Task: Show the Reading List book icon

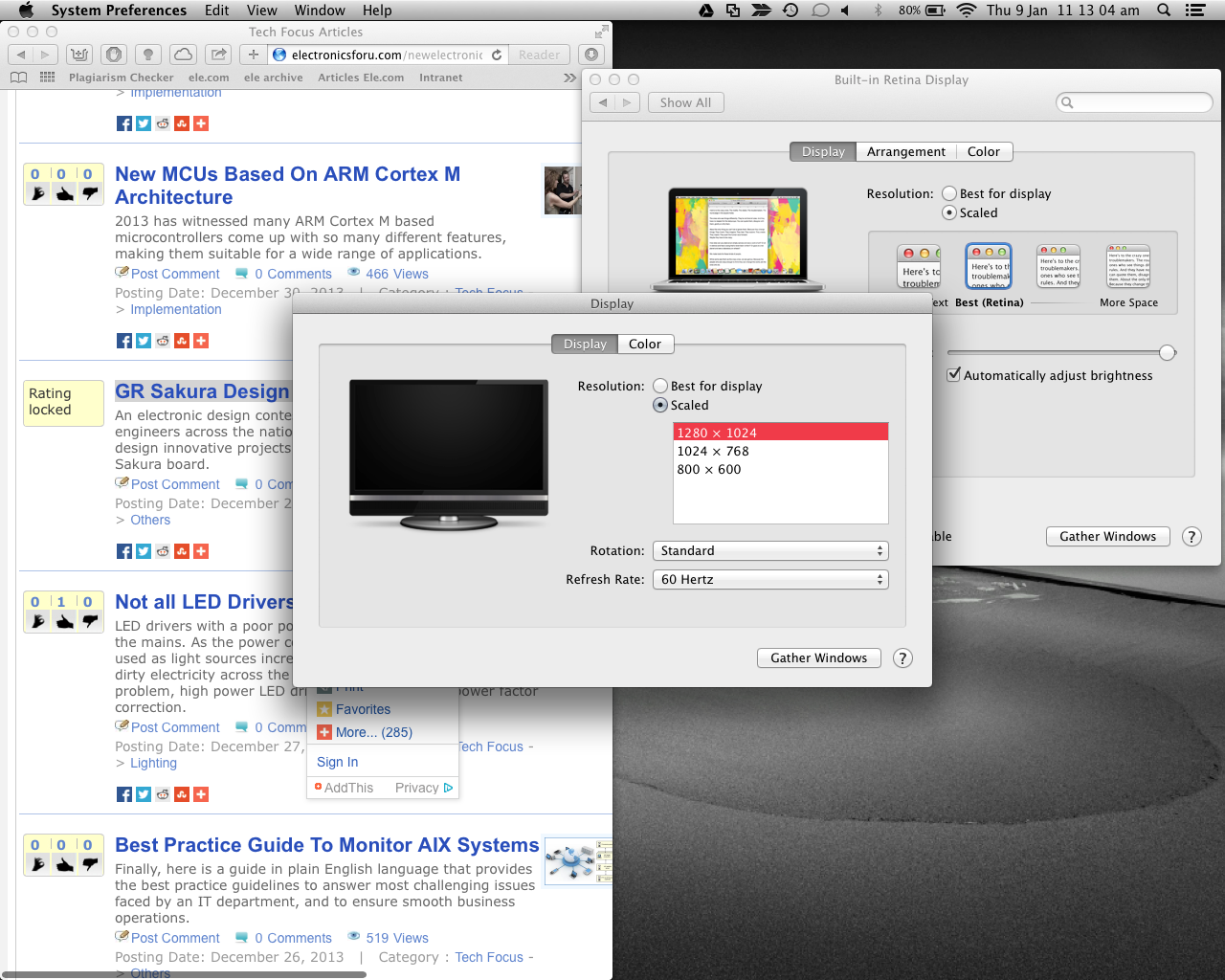Action: click(18, 78)
